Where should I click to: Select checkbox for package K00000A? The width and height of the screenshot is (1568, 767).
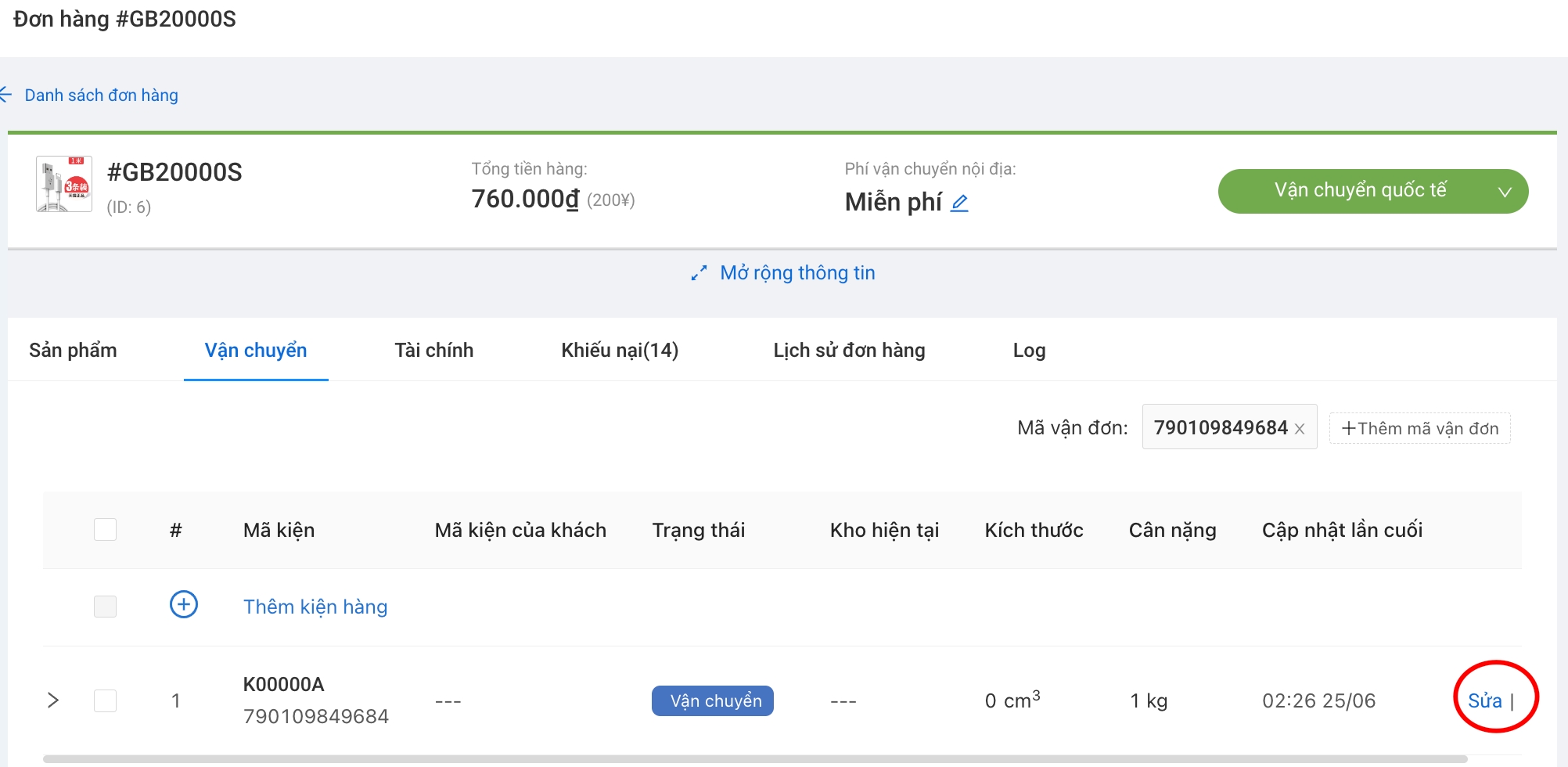point(105,700)
